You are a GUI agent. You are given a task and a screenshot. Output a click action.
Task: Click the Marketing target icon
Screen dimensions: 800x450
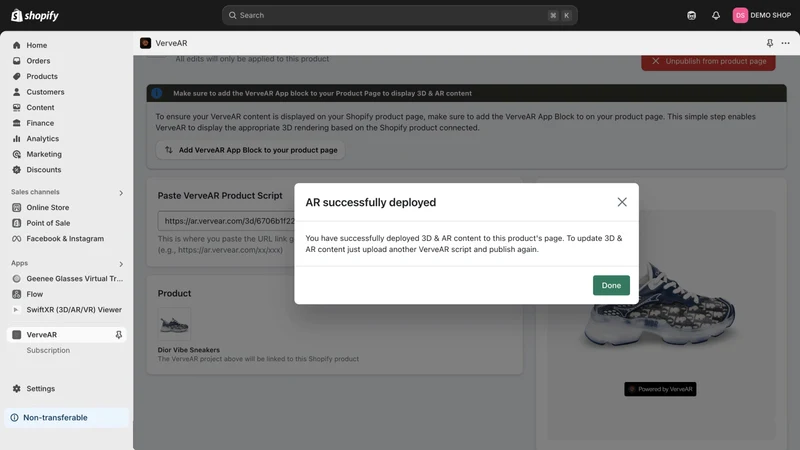tap(17, 154)
